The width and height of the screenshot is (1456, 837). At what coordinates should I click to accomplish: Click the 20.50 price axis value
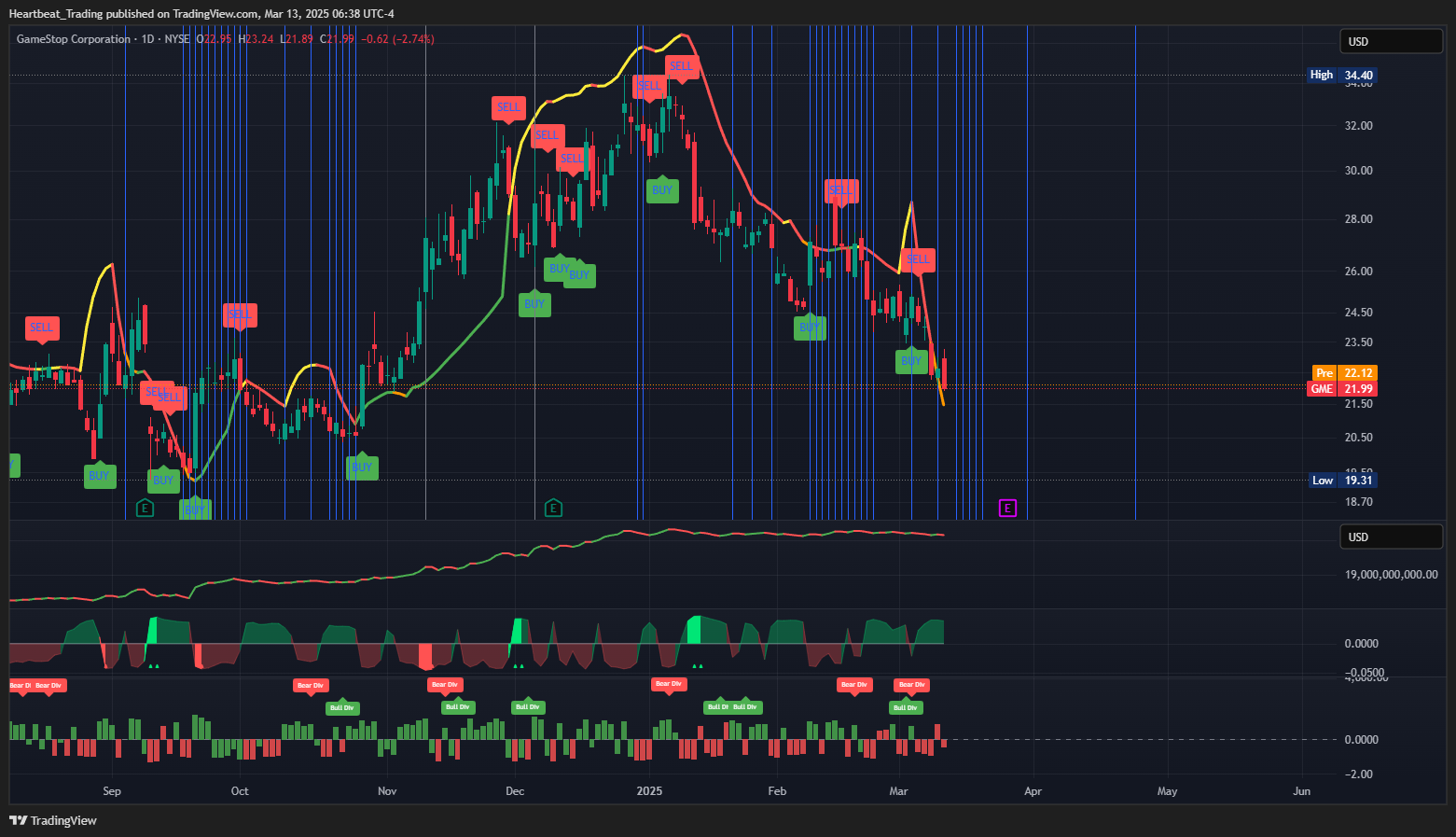1359,438
